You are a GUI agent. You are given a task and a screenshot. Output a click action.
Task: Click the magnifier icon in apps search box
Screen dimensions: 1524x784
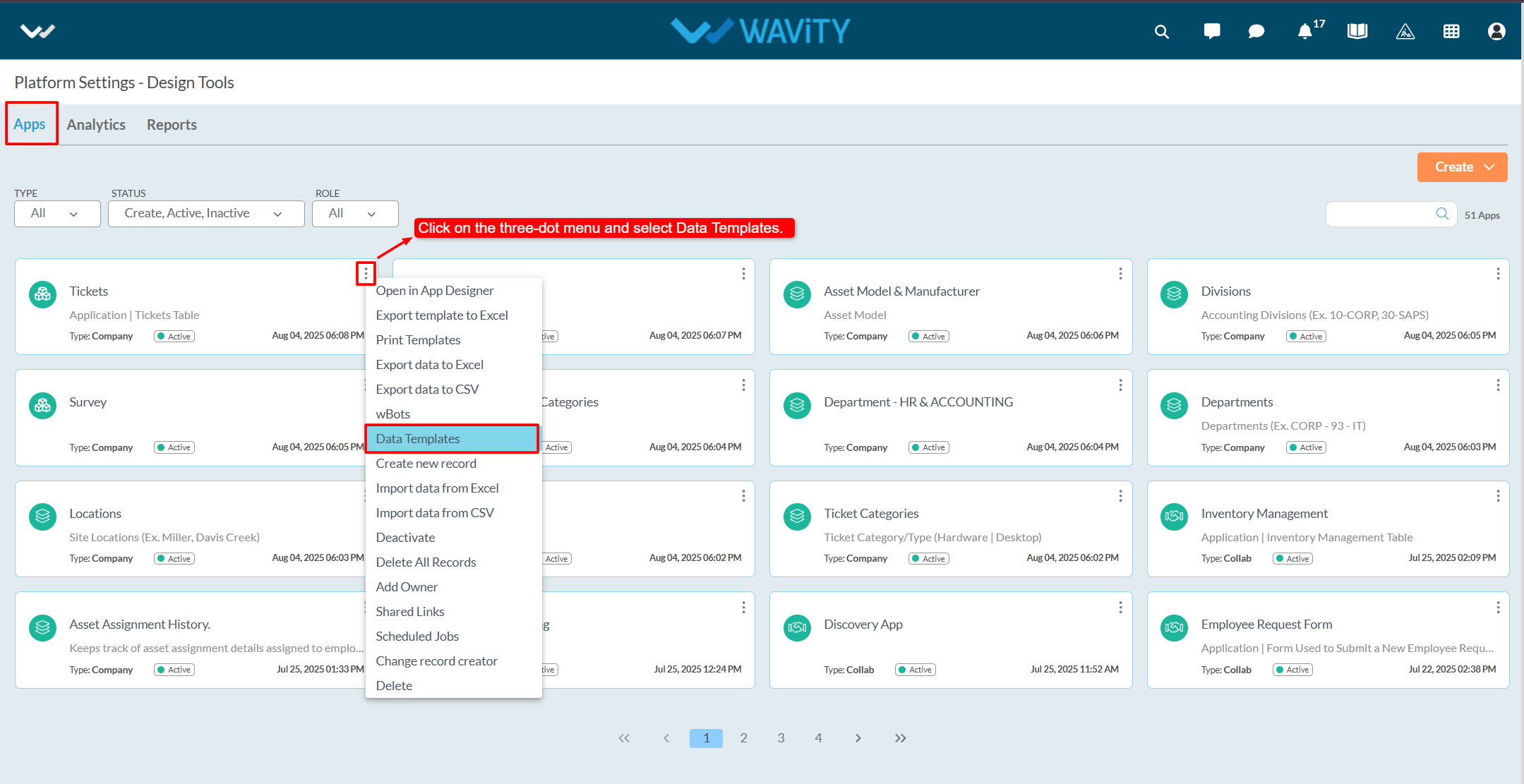click(1442, 214)
